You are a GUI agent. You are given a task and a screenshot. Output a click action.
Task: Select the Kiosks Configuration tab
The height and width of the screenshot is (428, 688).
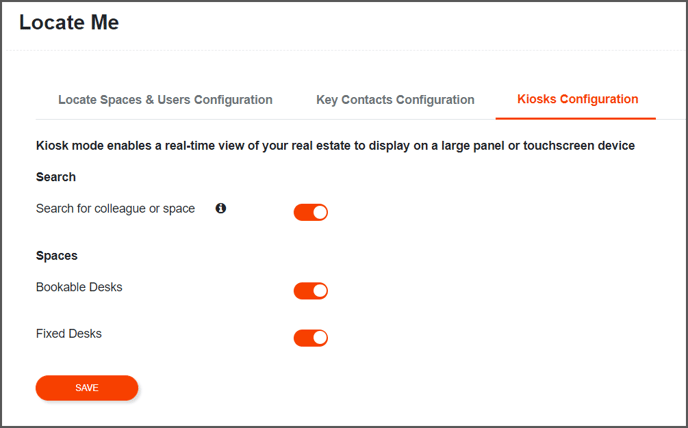pos(577,99)
